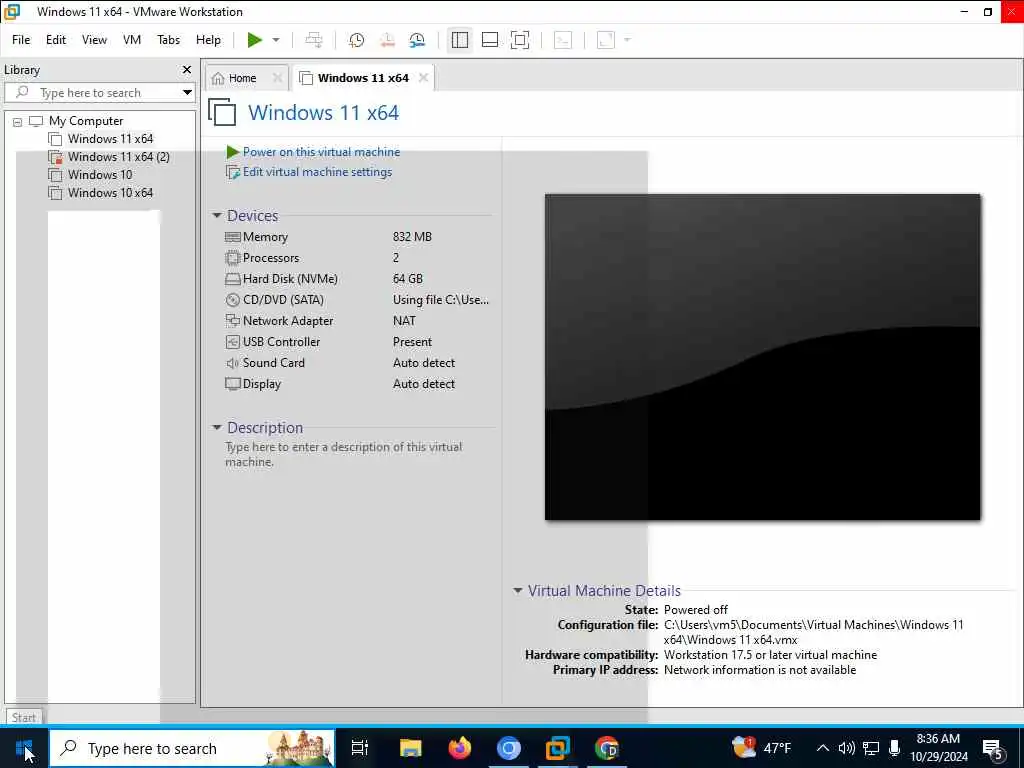Click the Take Snapshot clock icon
This screenshot has width=1024, height=768.
tap(357, 40)
